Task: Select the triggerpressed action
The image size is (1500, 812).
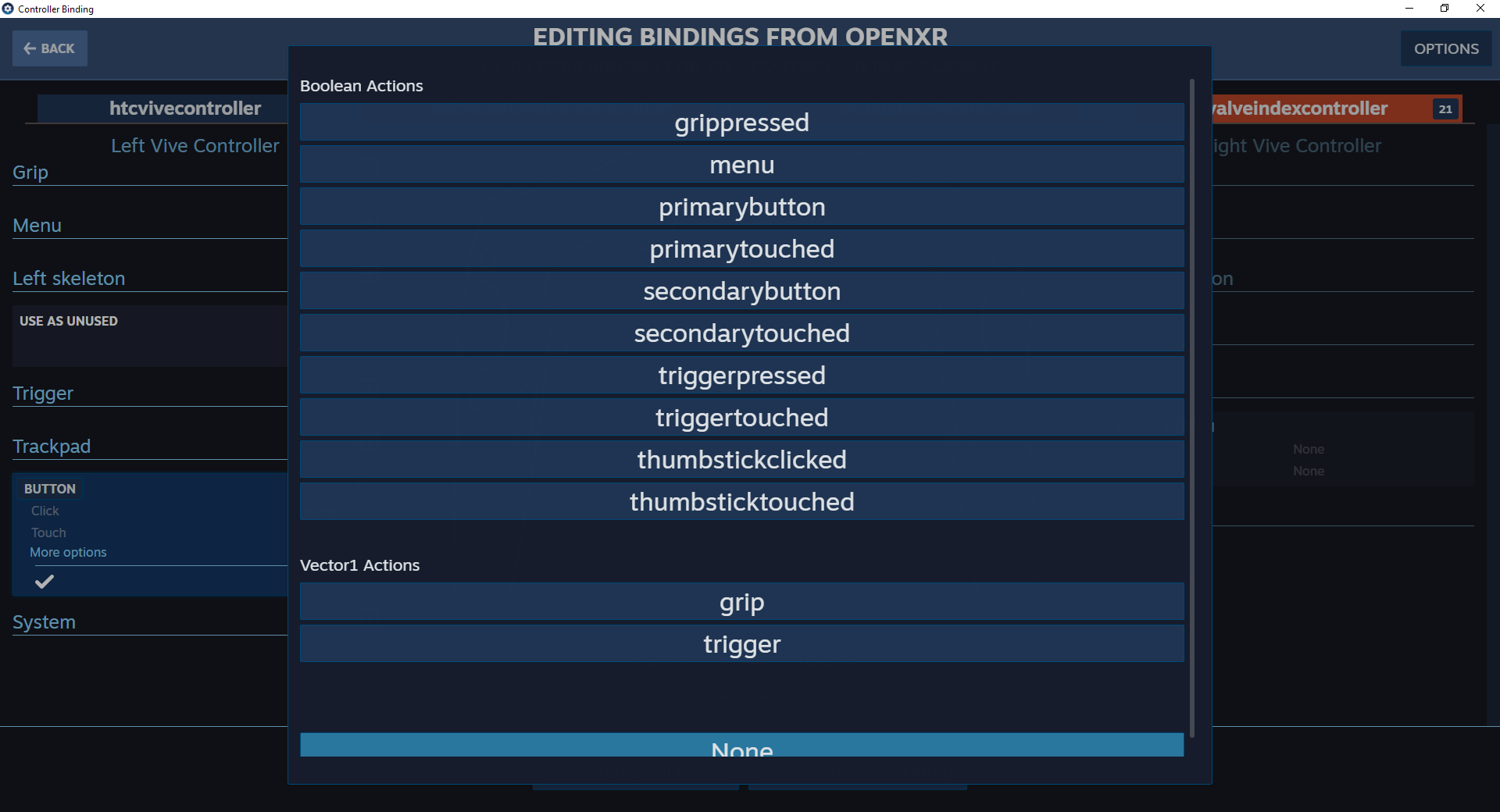Action: click(x=741, y=376)
